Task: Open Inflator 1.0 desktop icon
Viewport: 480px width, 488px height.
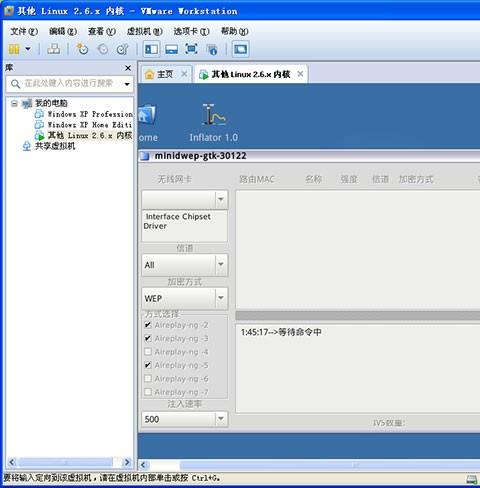Action: pyautogui.click(x=213, y=123)
